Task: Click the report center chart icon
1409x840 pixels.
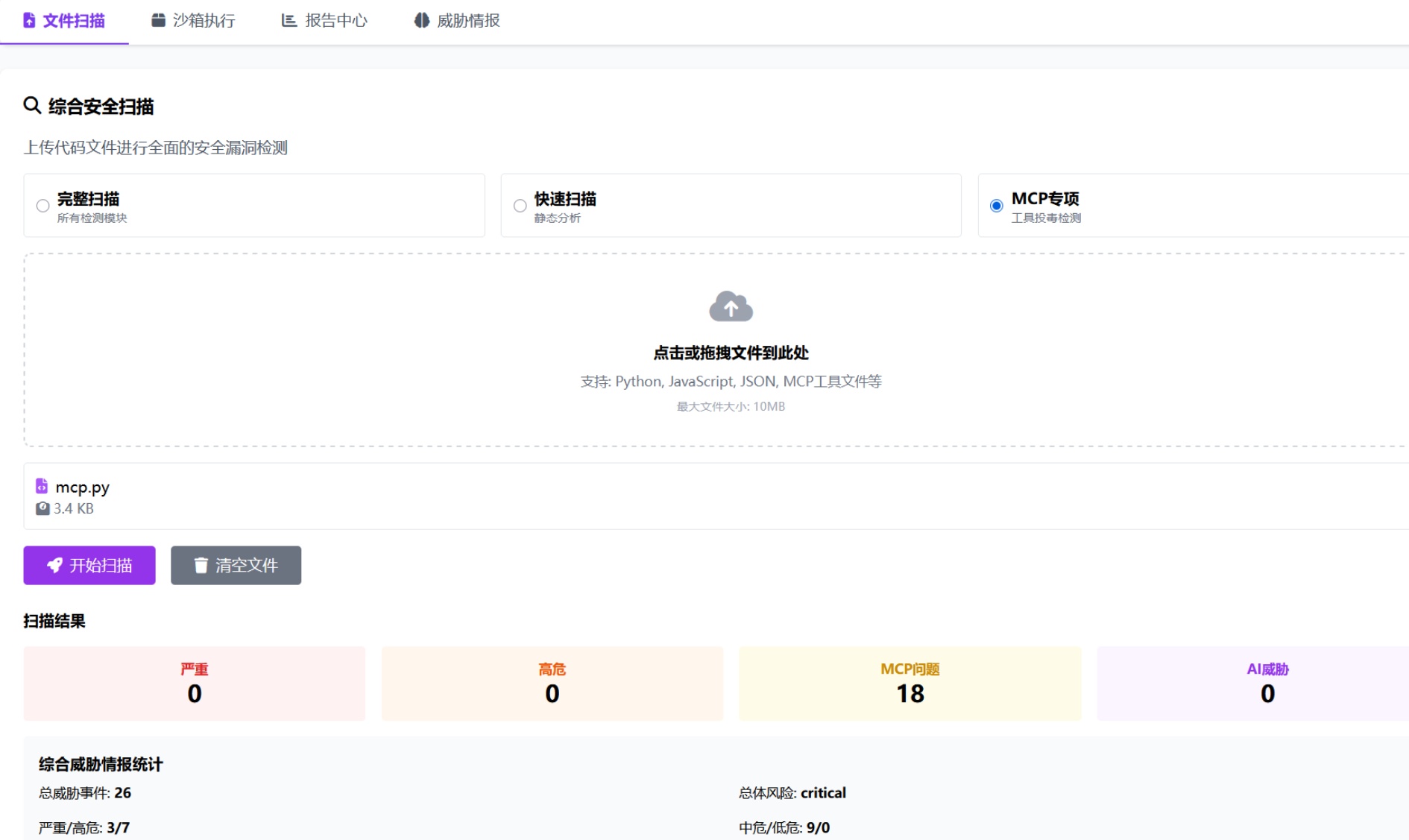Action: (x=289, y=20)
